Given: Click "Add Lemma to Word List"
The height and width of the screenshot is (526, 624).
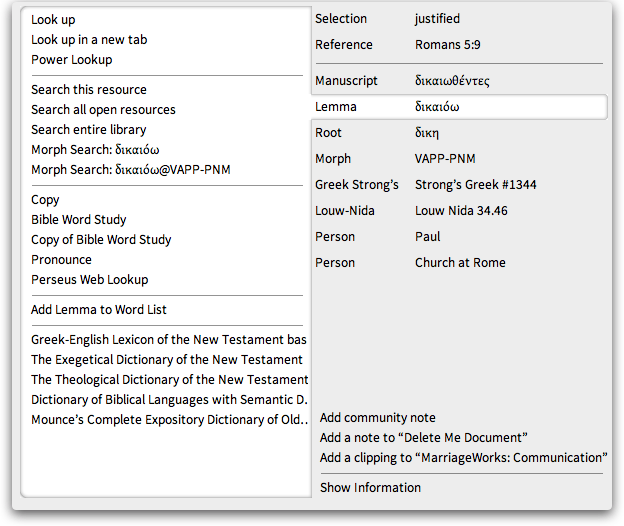Looking at the screenshot, I should tap(99, 310).
